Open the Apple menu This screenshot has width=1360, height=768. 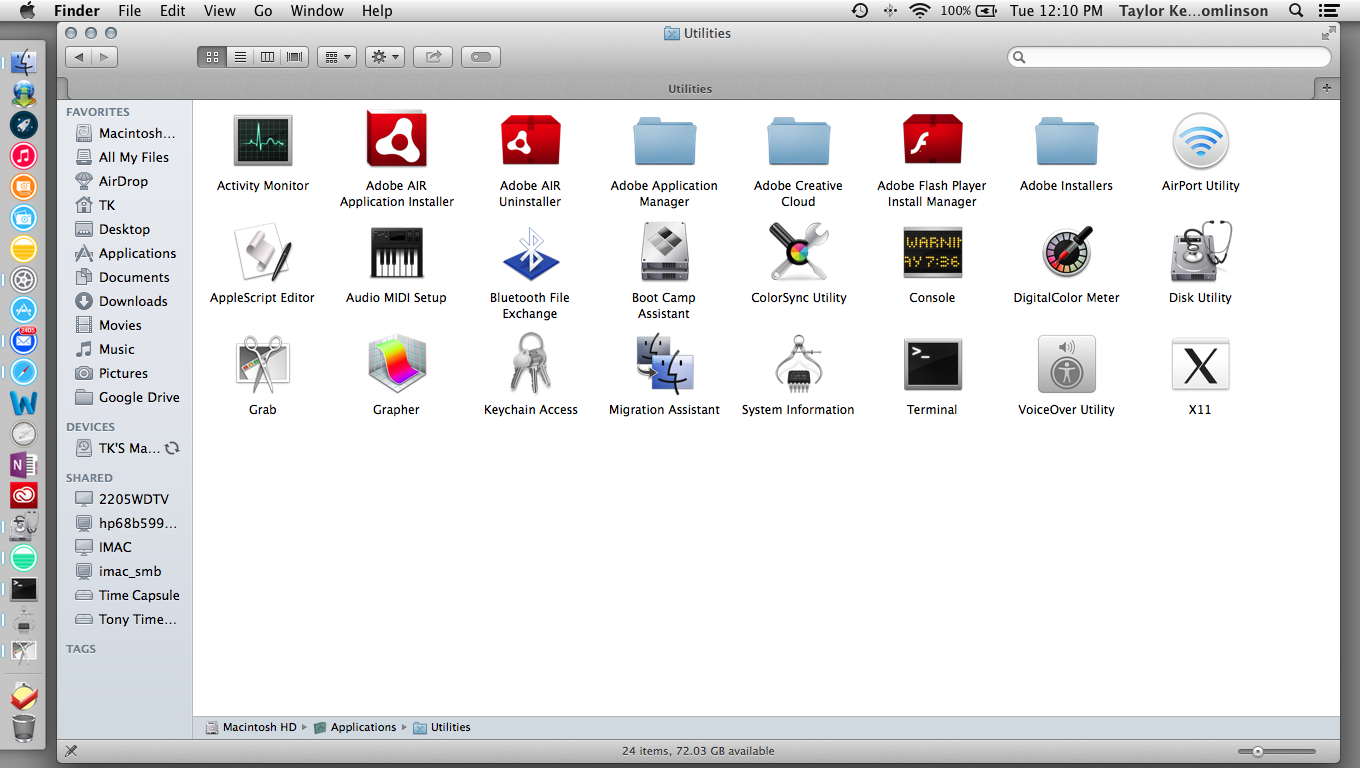click(x=27, y=11)
